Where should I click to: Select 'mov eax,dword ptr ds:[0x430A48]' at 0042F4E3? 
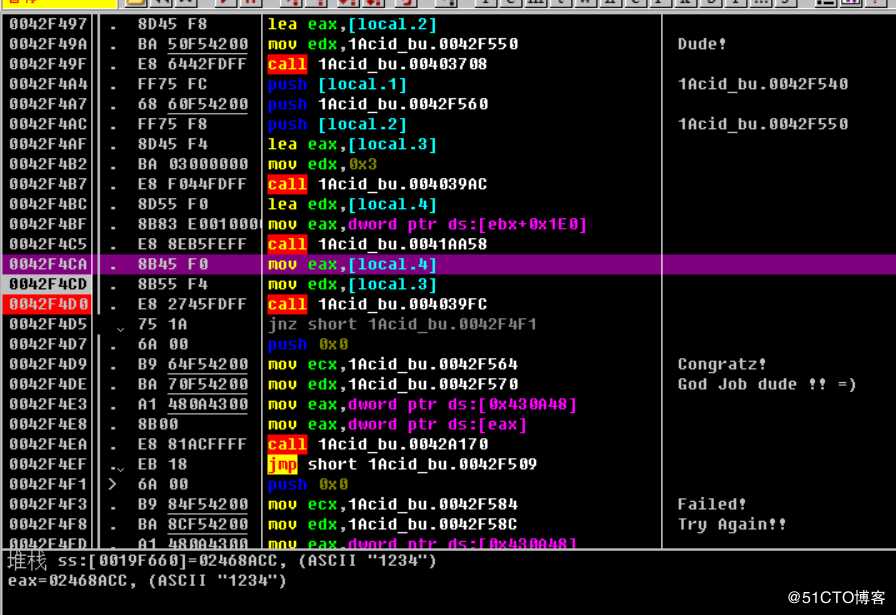422,405
